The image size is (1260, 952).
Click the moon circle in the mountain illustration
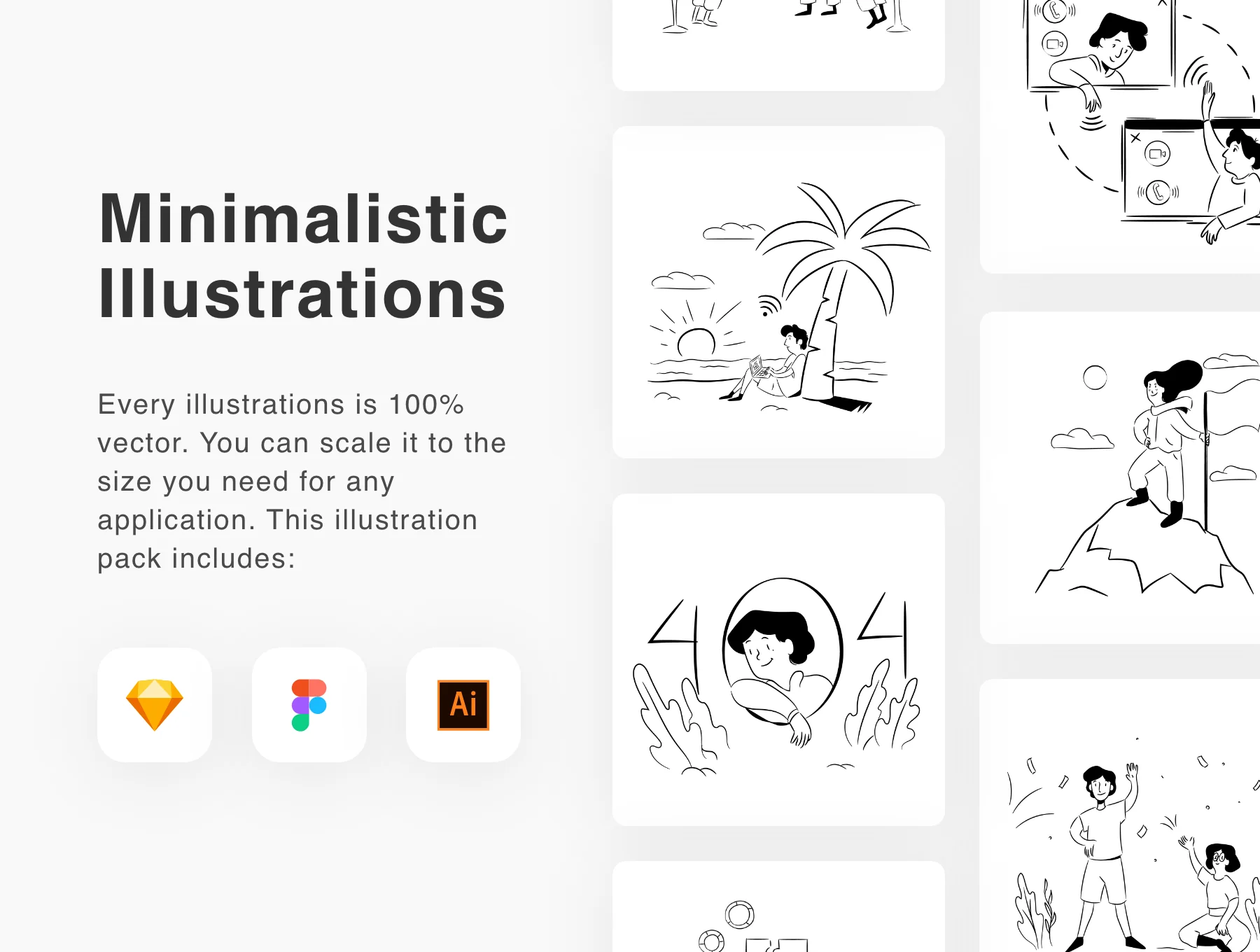(x=1095, y=377)
